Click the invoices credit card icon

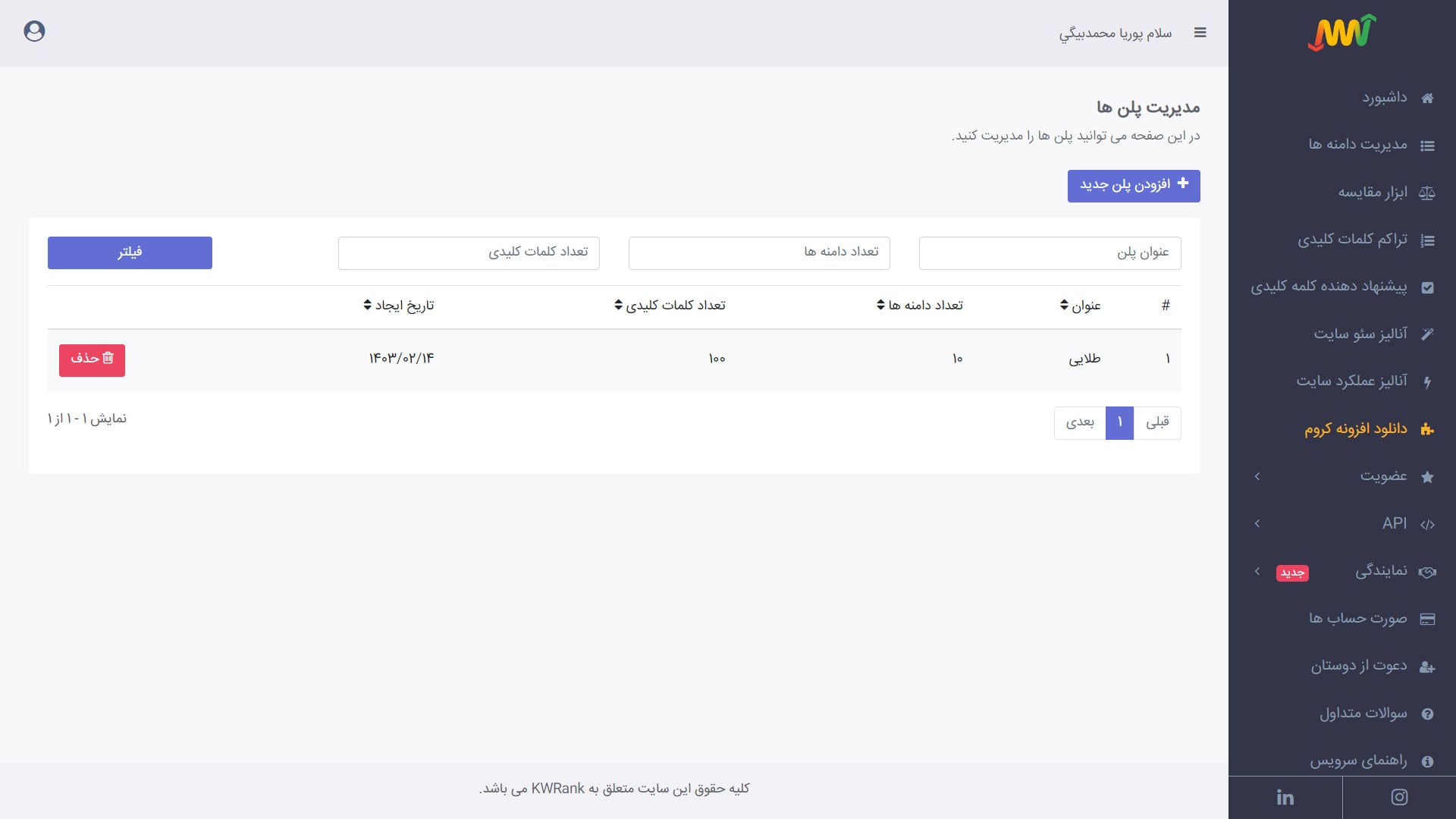pyautogui.click(x=1427, y=619)
